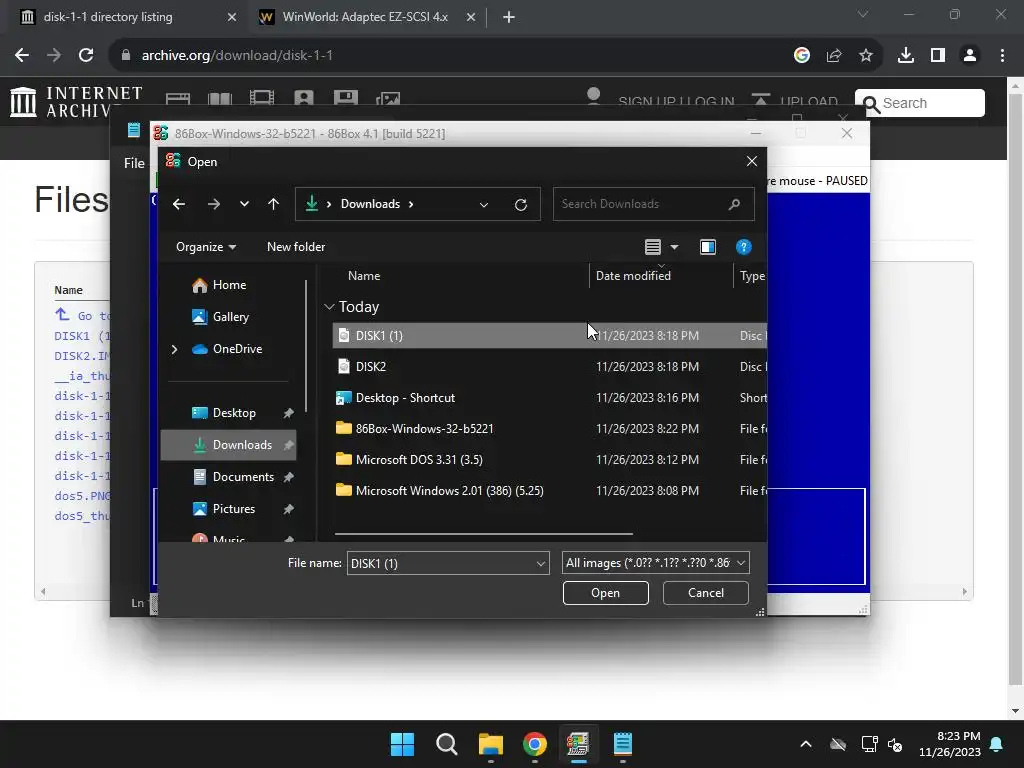Open File Explorer from taskbar

(490, 744)
